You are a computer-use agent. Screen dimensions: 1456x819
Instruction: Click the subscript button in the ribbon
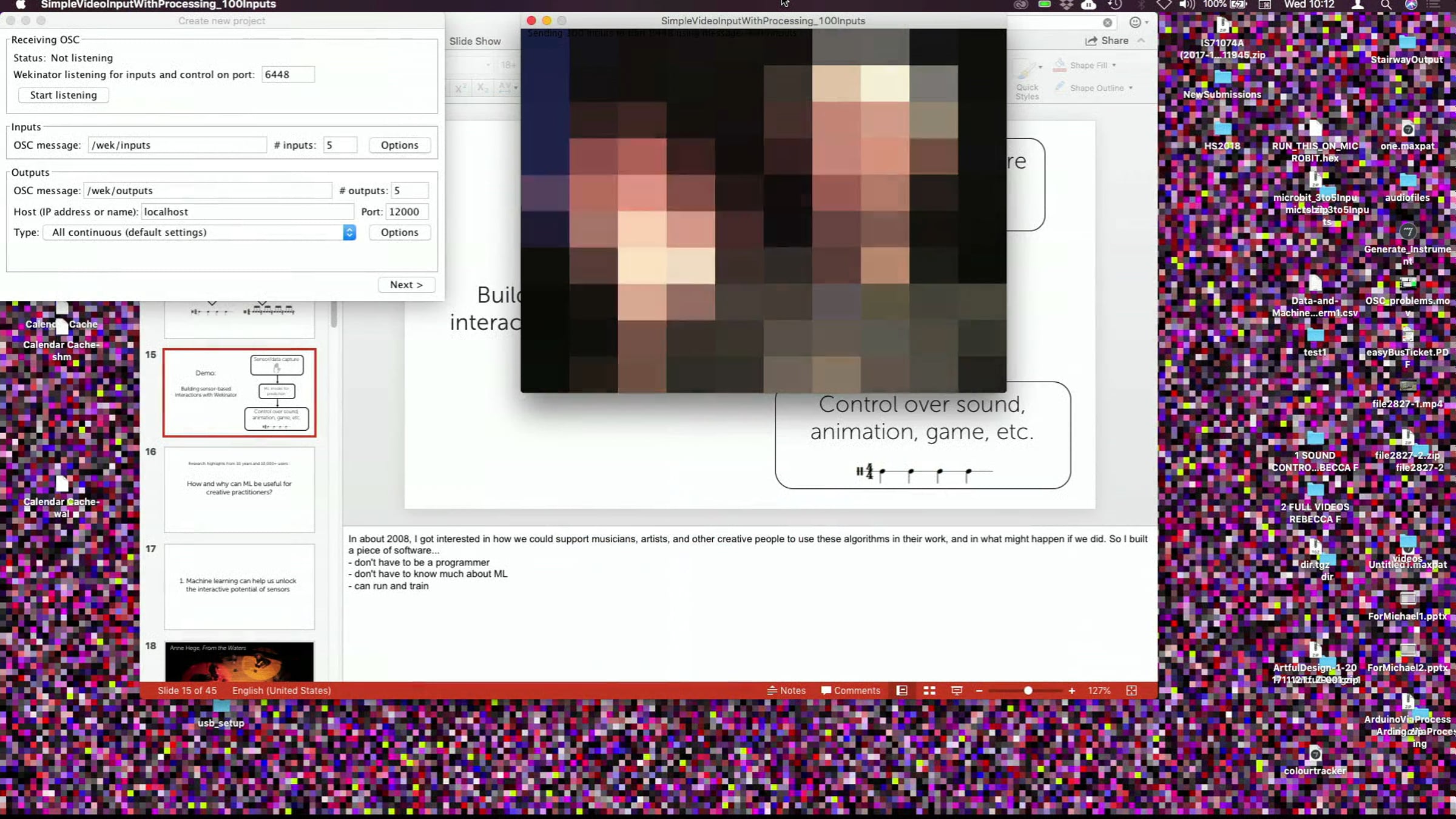(483, 88)
